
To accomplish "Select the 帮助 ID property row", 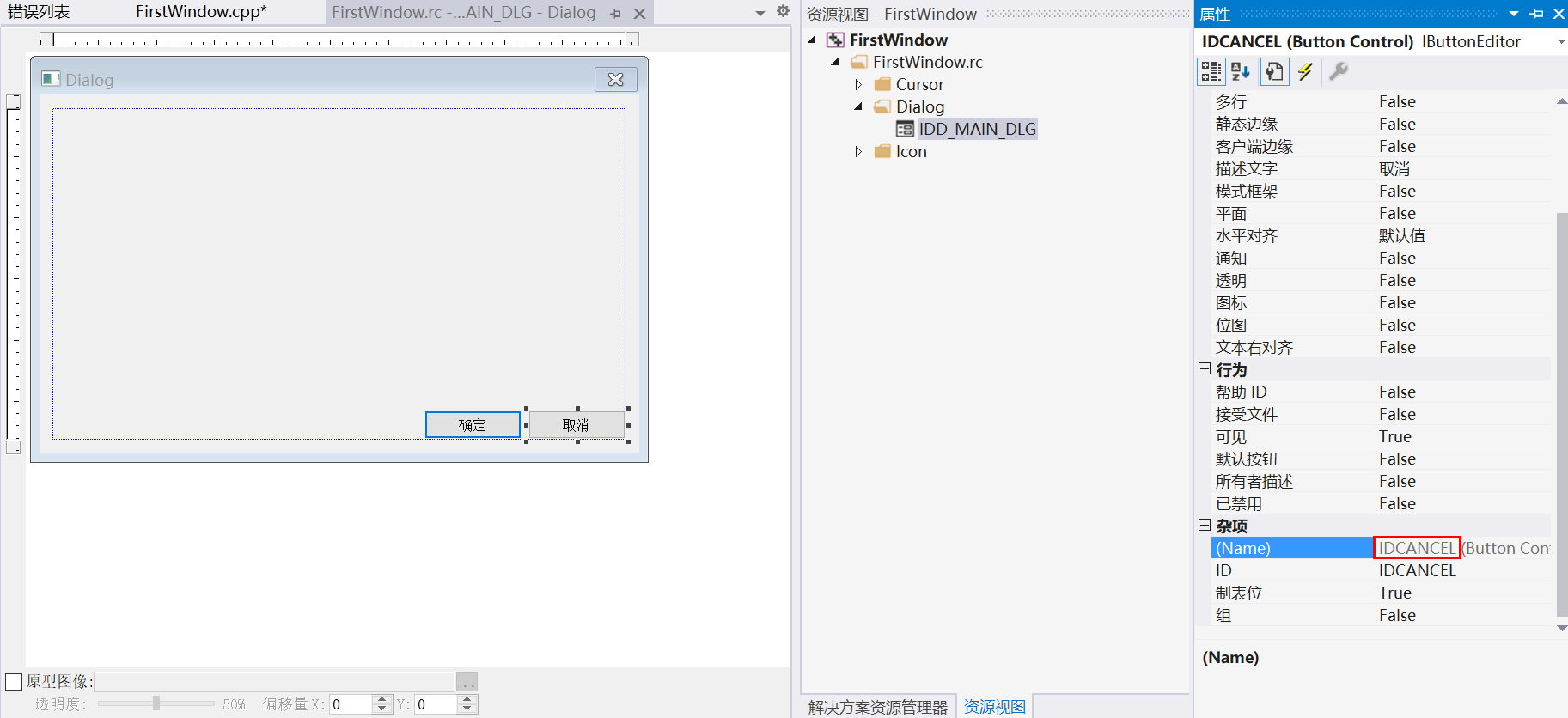I will 1381,392.
